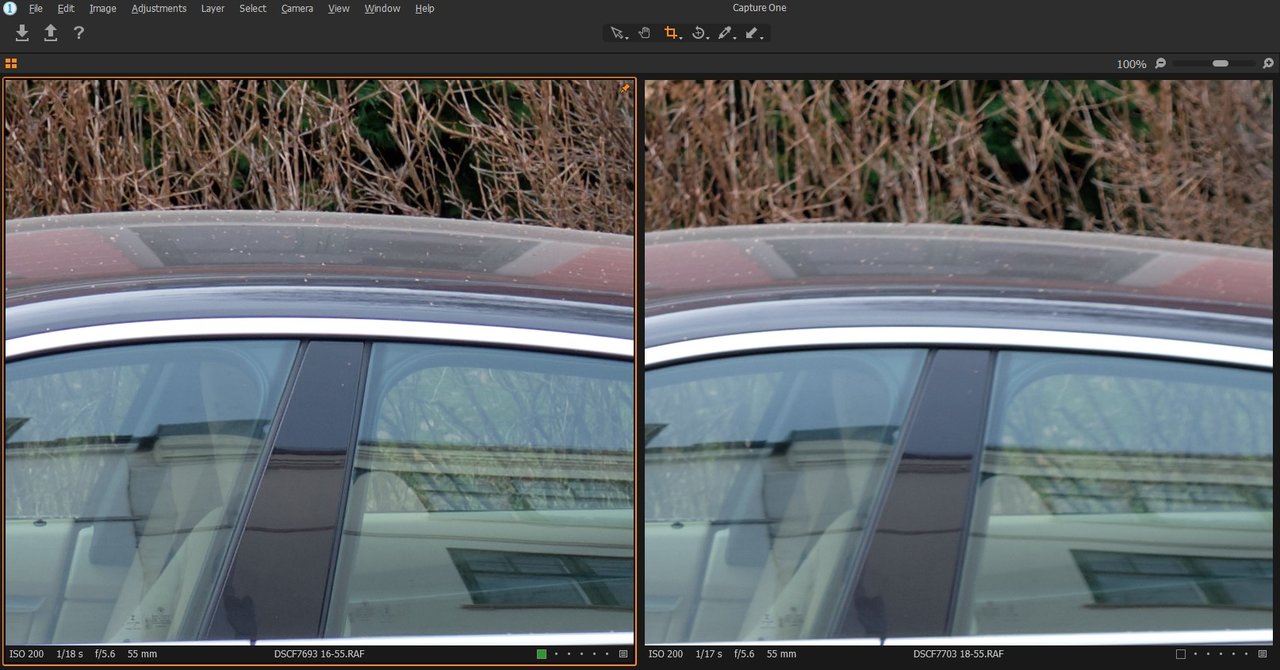Open the Adjustments menu

159,8
